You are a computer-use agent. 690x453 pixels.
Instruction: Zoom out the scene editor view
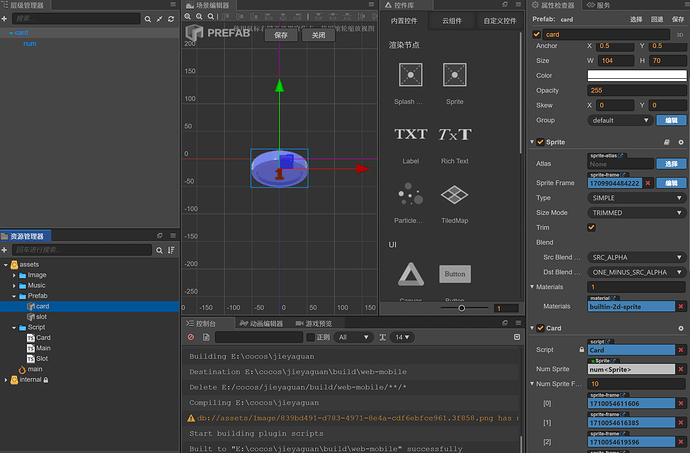(199, 17)
